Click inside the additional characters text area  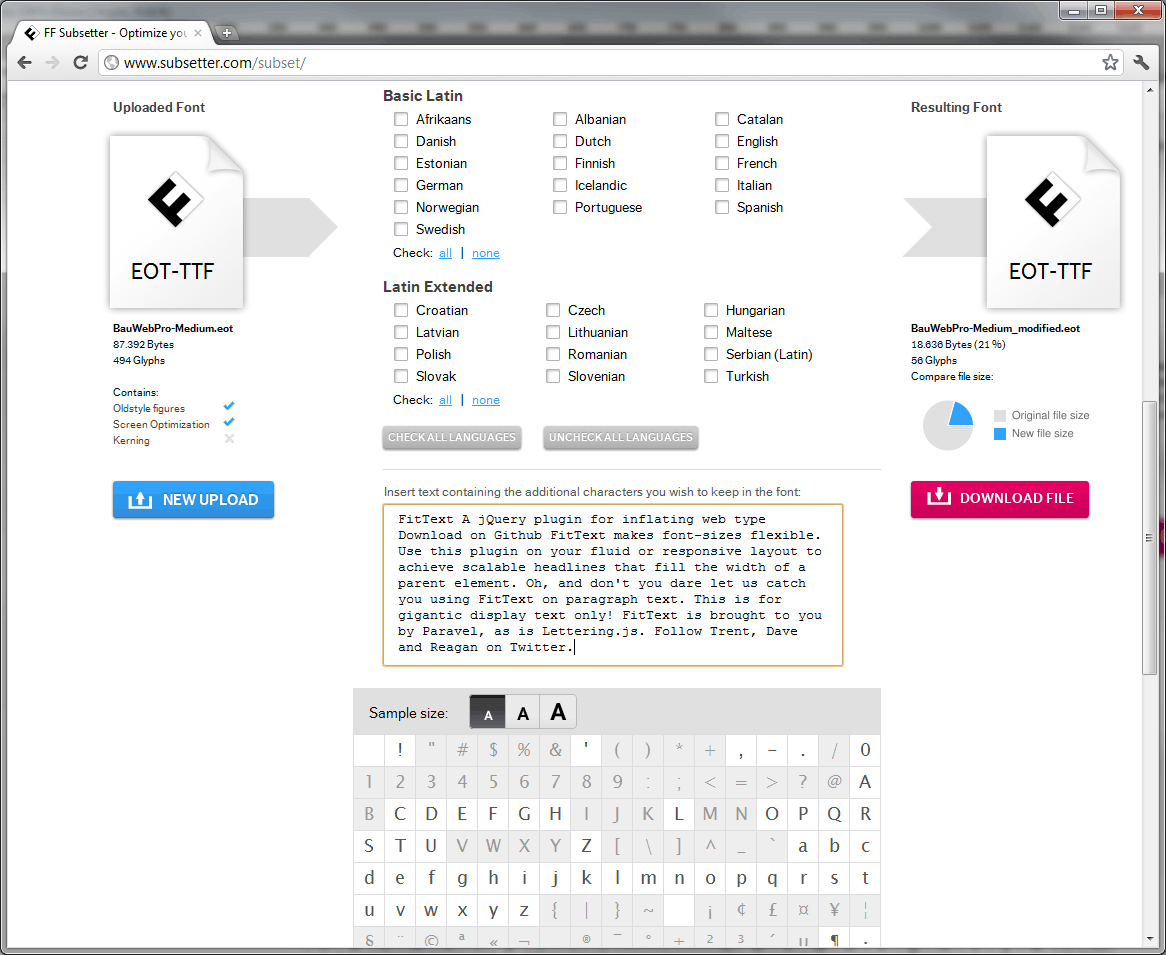(613, 585)
